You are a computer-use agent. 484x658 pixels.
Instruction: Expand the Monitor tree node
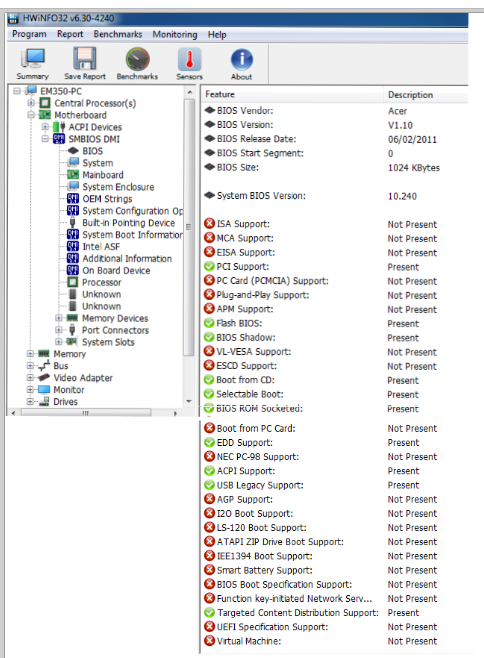coord(30,389)
